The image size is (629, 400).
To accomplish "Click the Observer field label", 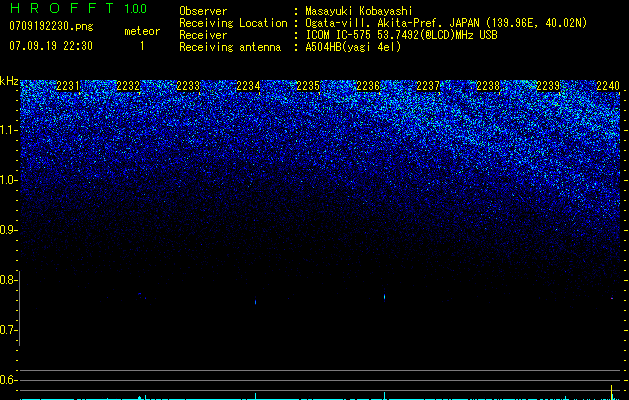I will click(x=203, y=11).
